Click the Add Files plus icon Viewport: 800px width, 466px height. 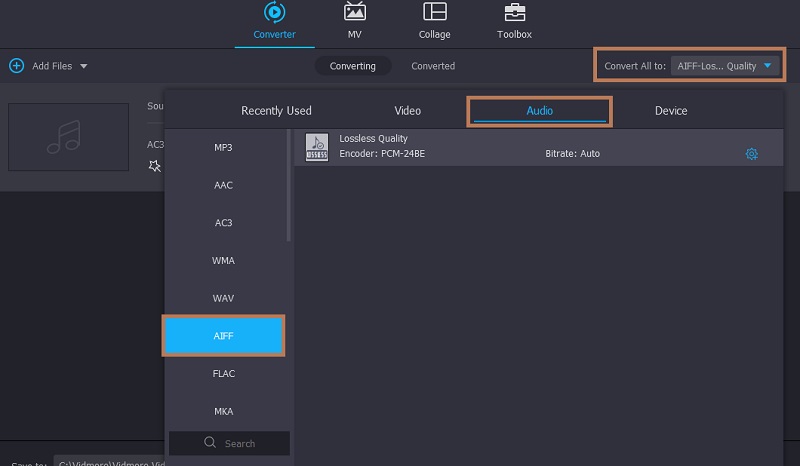click(x=16, y=66)
